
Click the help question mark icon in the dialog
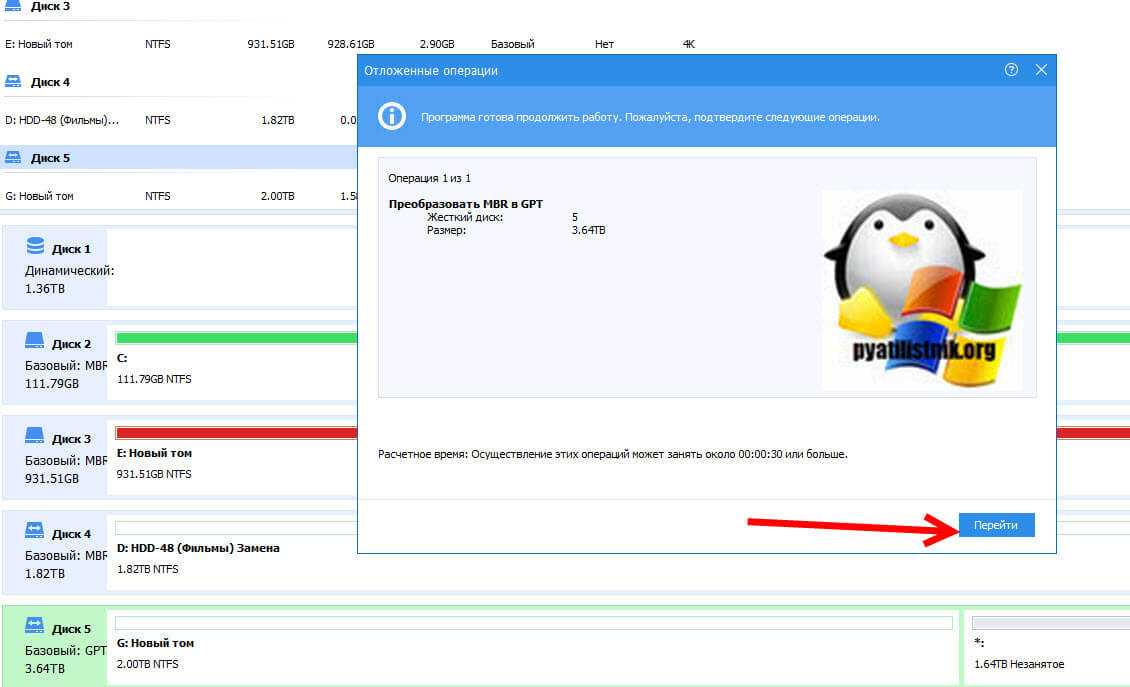coord(1011,70)
